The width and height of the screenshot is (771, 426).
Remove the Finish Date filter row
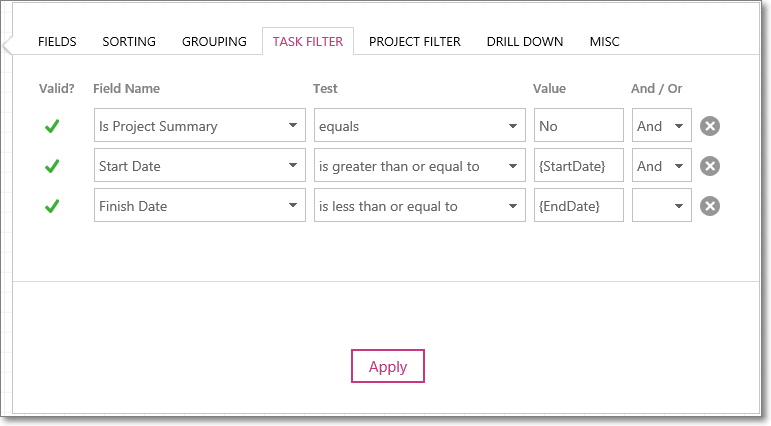[710, 206]
